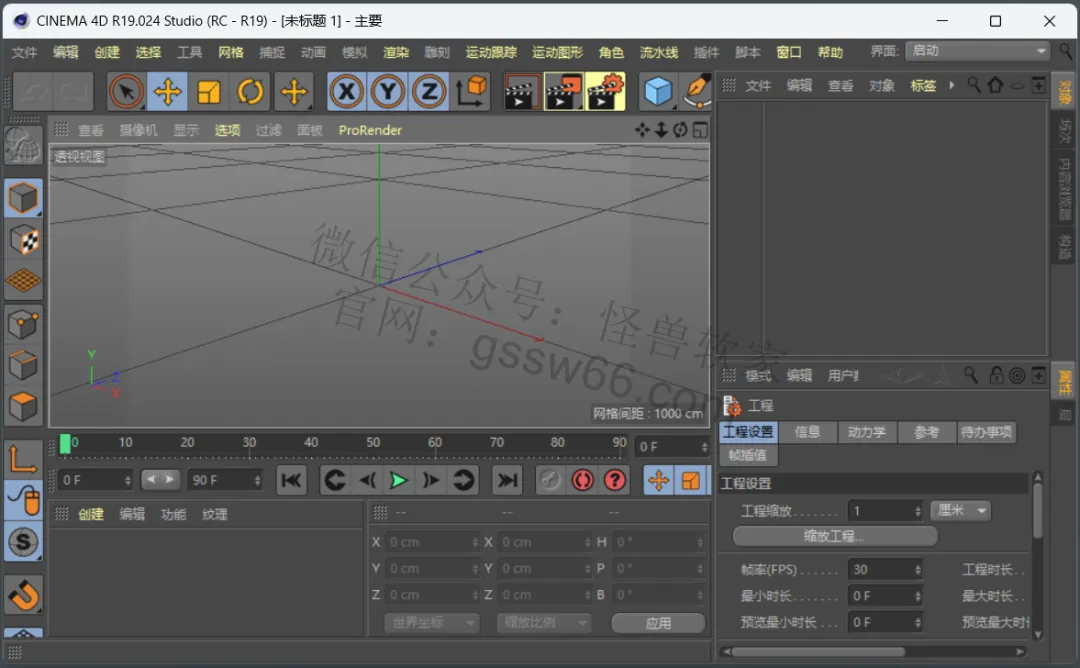Viewport: 1080px width, 668px height.
Task: Expand the 世界坐标 coordinate dropdown
Action: [431, 623]
